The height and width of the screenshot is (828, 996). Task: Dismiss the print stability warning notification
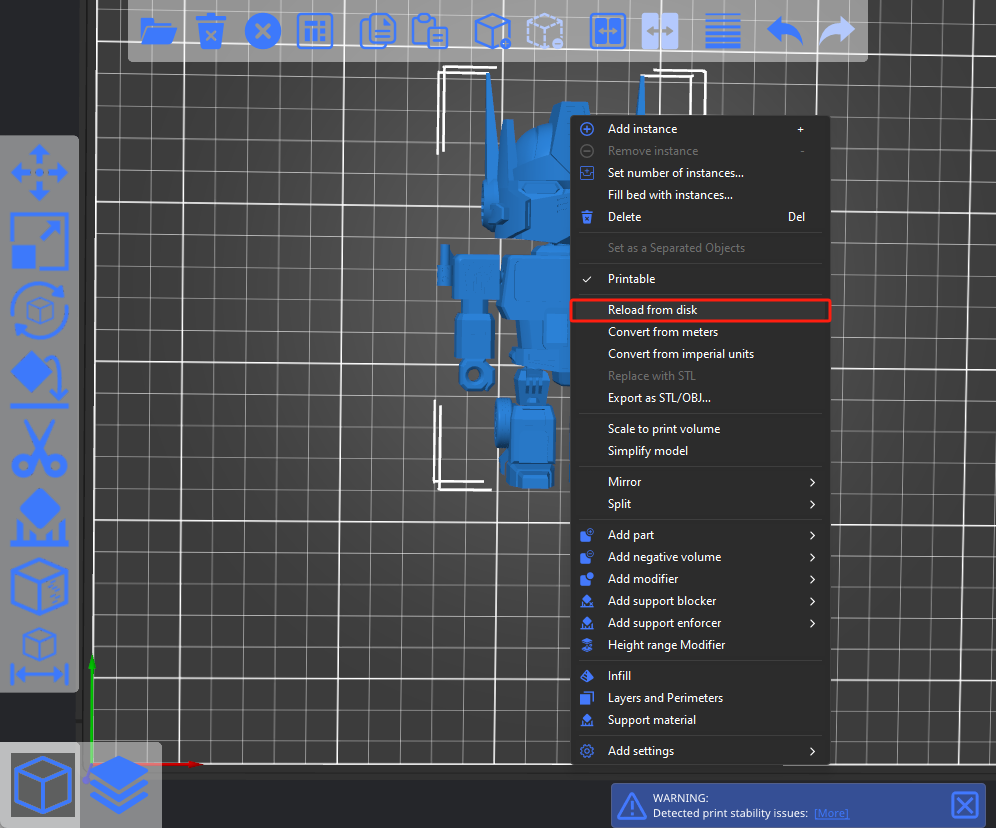[964, 805]
